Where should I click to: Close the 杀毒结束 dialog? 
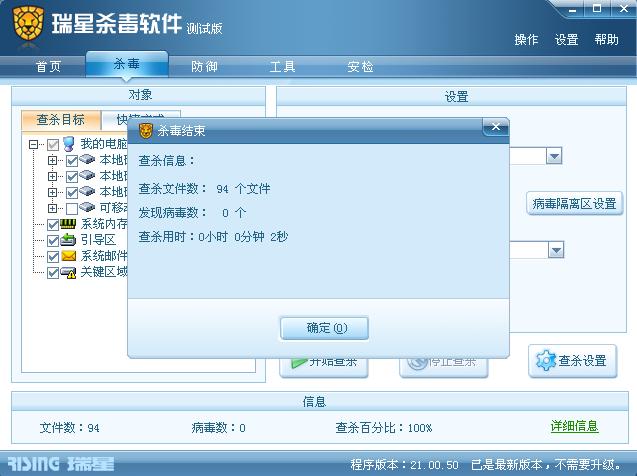(496, 127)
